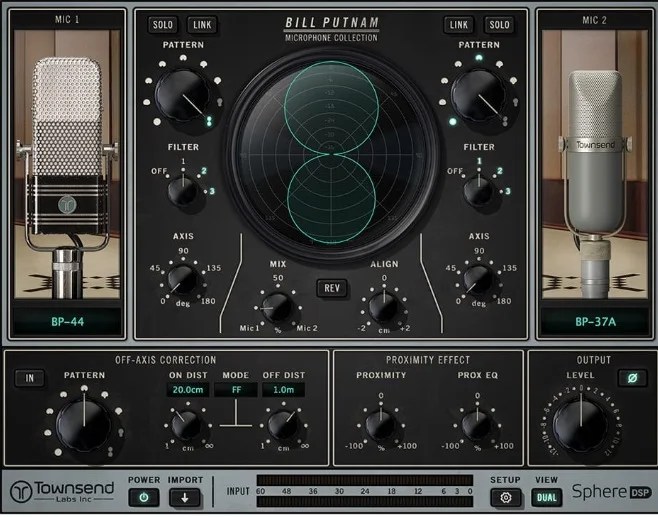Click the Off-Axis Correction PATTERN knob

coord(84,426)
